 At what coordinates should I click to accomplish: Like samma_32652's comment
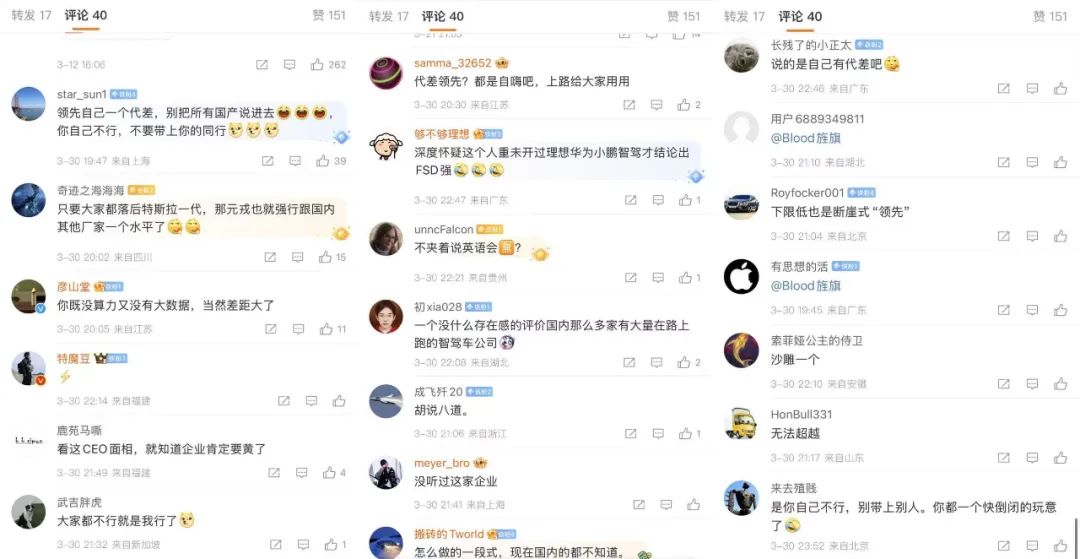[684, 105]
